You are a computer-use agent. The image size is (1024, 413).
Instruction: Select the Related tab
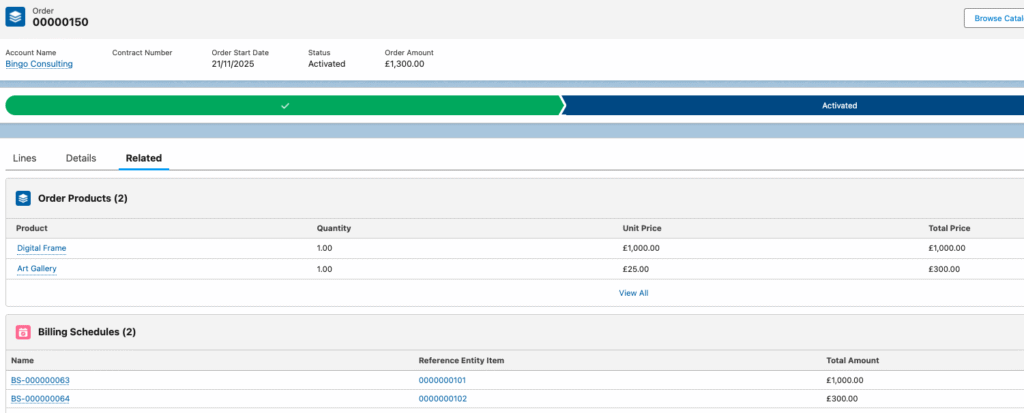click(144, 158)
